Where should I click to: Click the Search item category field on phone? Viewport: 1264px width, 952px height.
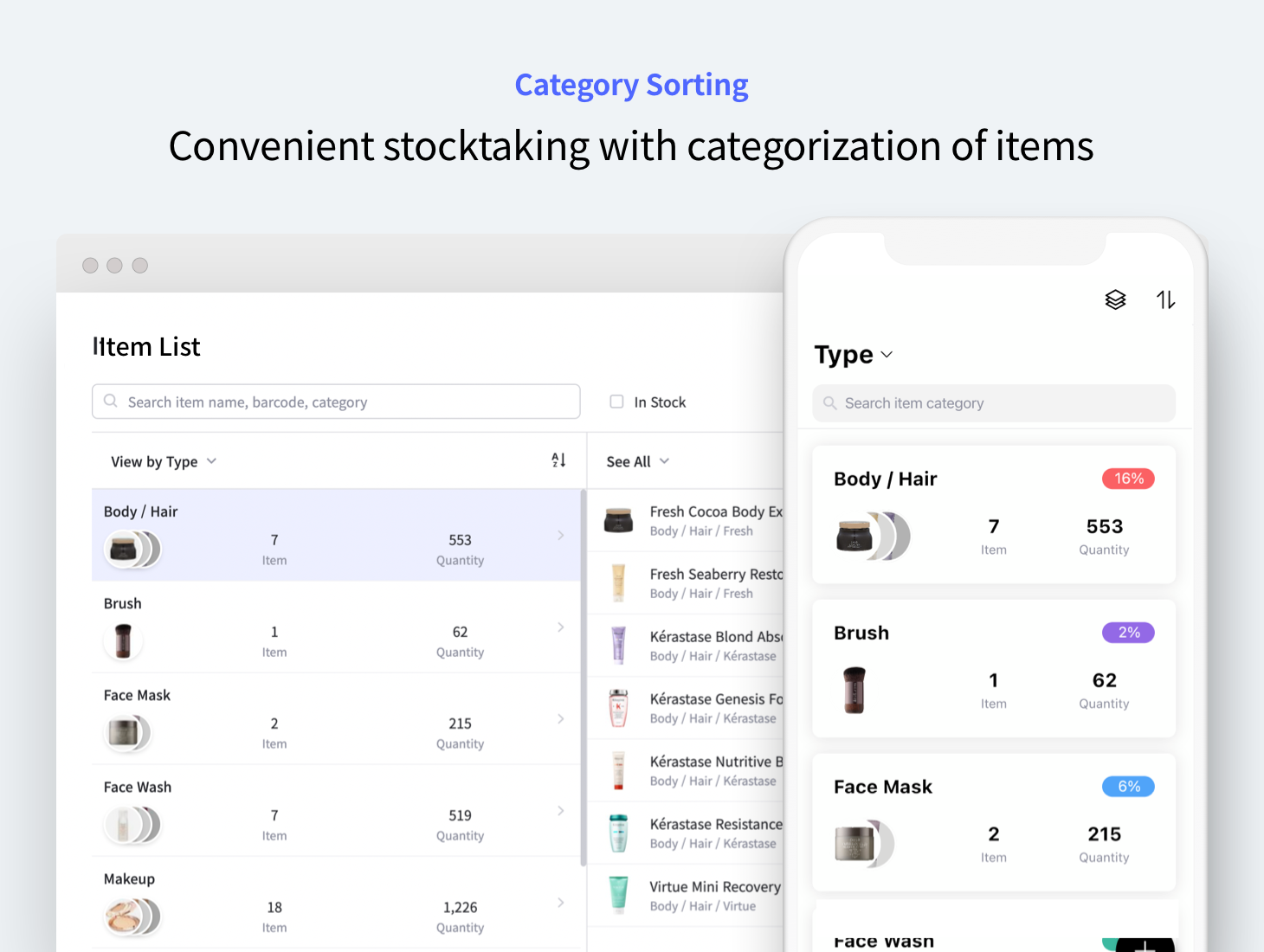coord(993,402)
